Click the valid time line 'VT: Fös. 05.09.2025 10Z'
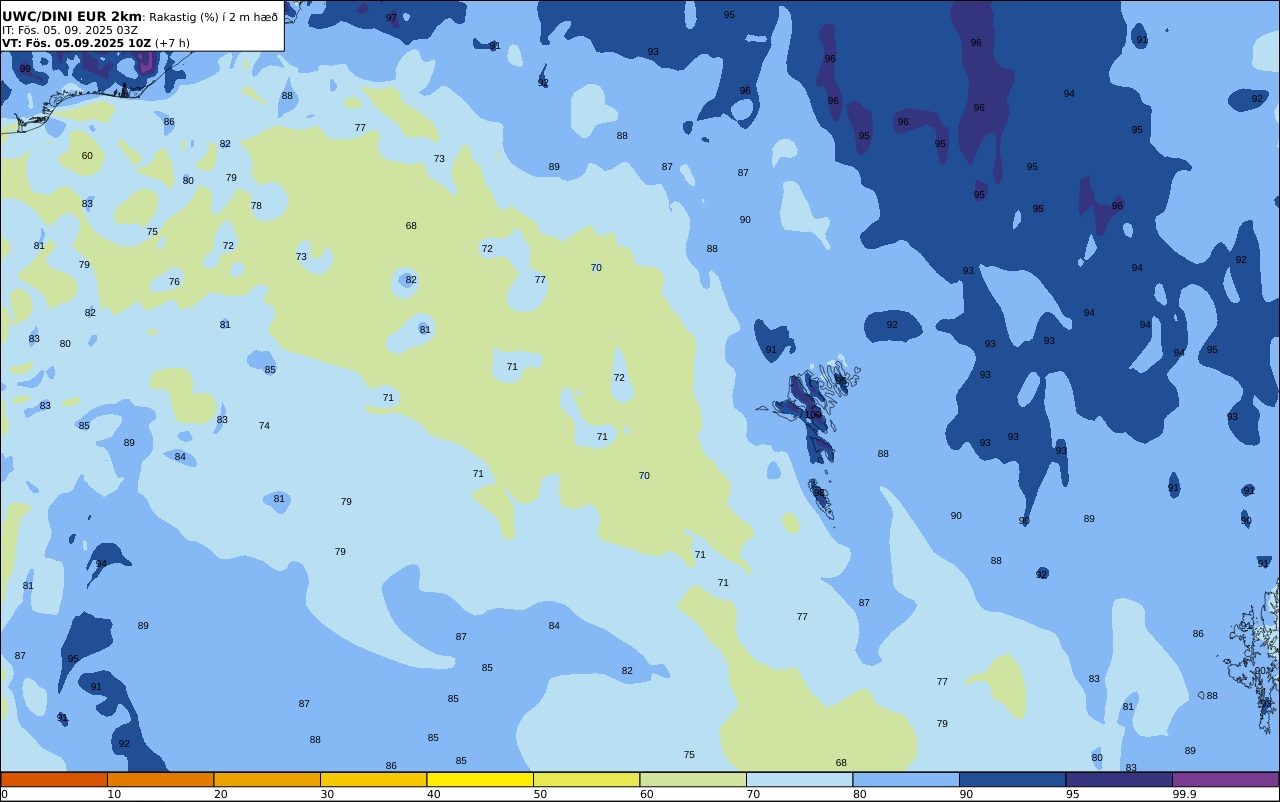The height and width of the screenshot is (802, 1280). click(77, 43)
